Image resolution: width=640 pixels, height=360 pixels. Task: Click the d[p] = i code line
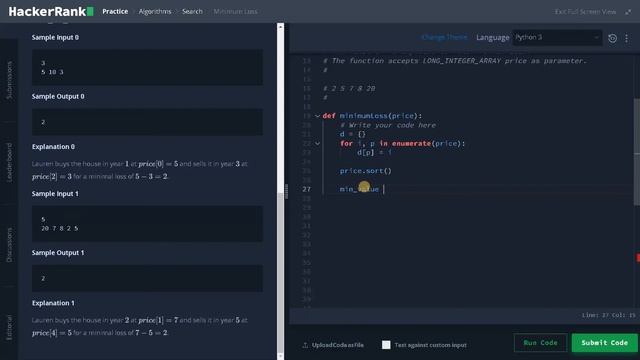click(x=374, y=153)
